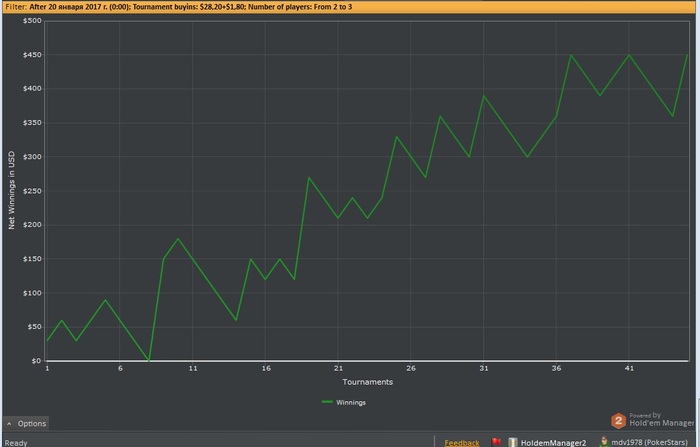700x447 pixels.
Task: Select the HoldemManager2 database name
Action: [553, 443]
